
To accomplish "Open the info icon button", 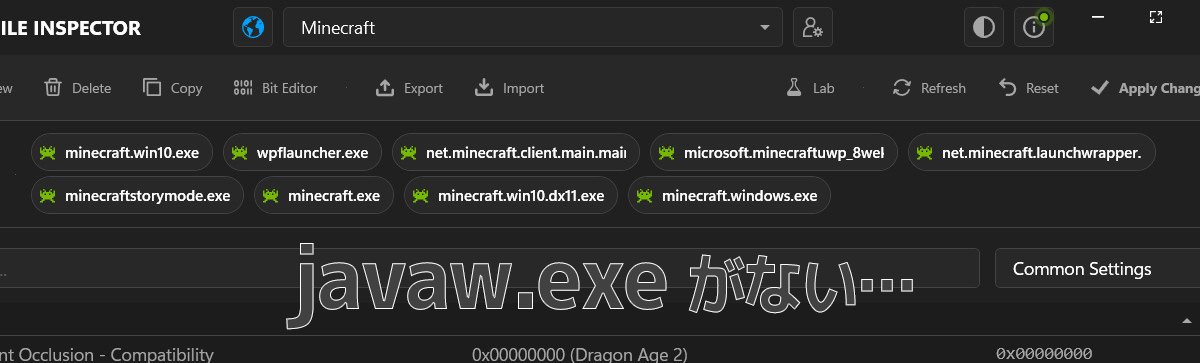I will click(1034, 27).
